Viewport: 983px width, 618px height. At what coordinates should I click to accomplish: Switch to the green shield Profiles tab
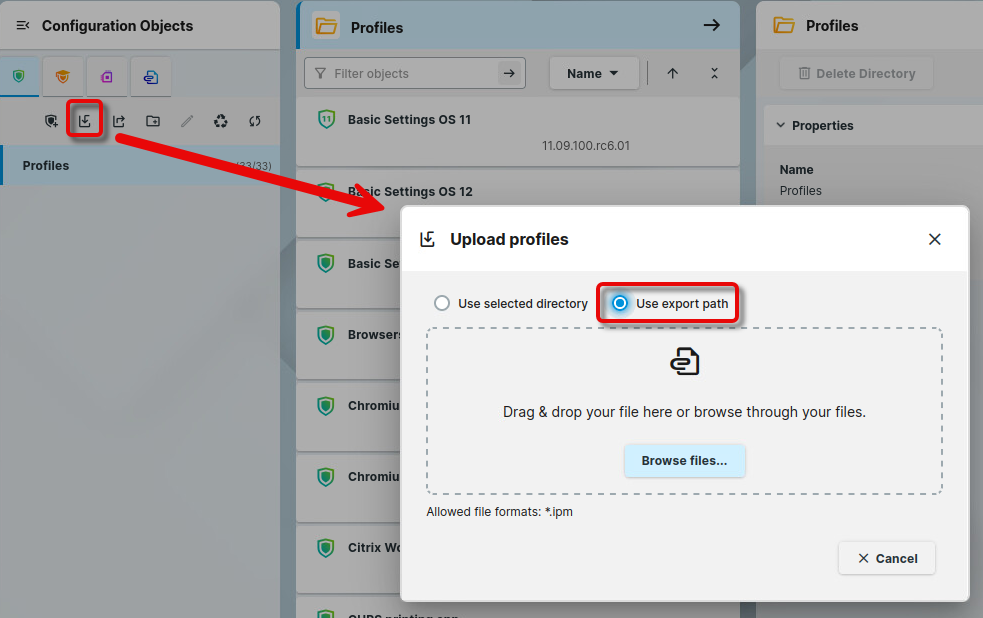click(x=19, y=76)
